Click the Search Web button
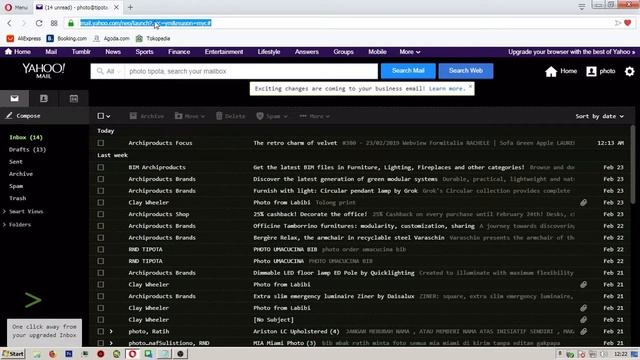This screenshot has height=360, width=640. [466, 71]
